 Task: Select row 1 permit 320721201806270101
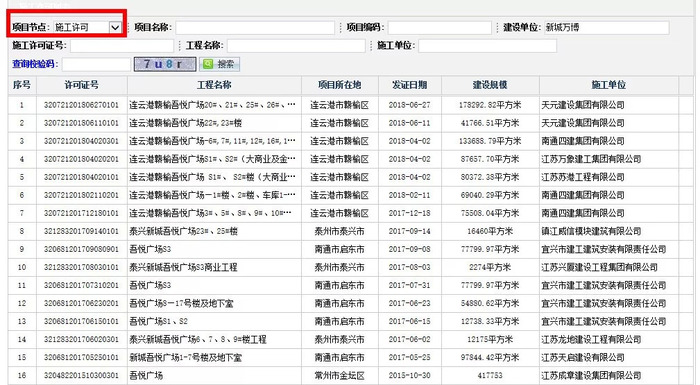click(x=82, y=105)
